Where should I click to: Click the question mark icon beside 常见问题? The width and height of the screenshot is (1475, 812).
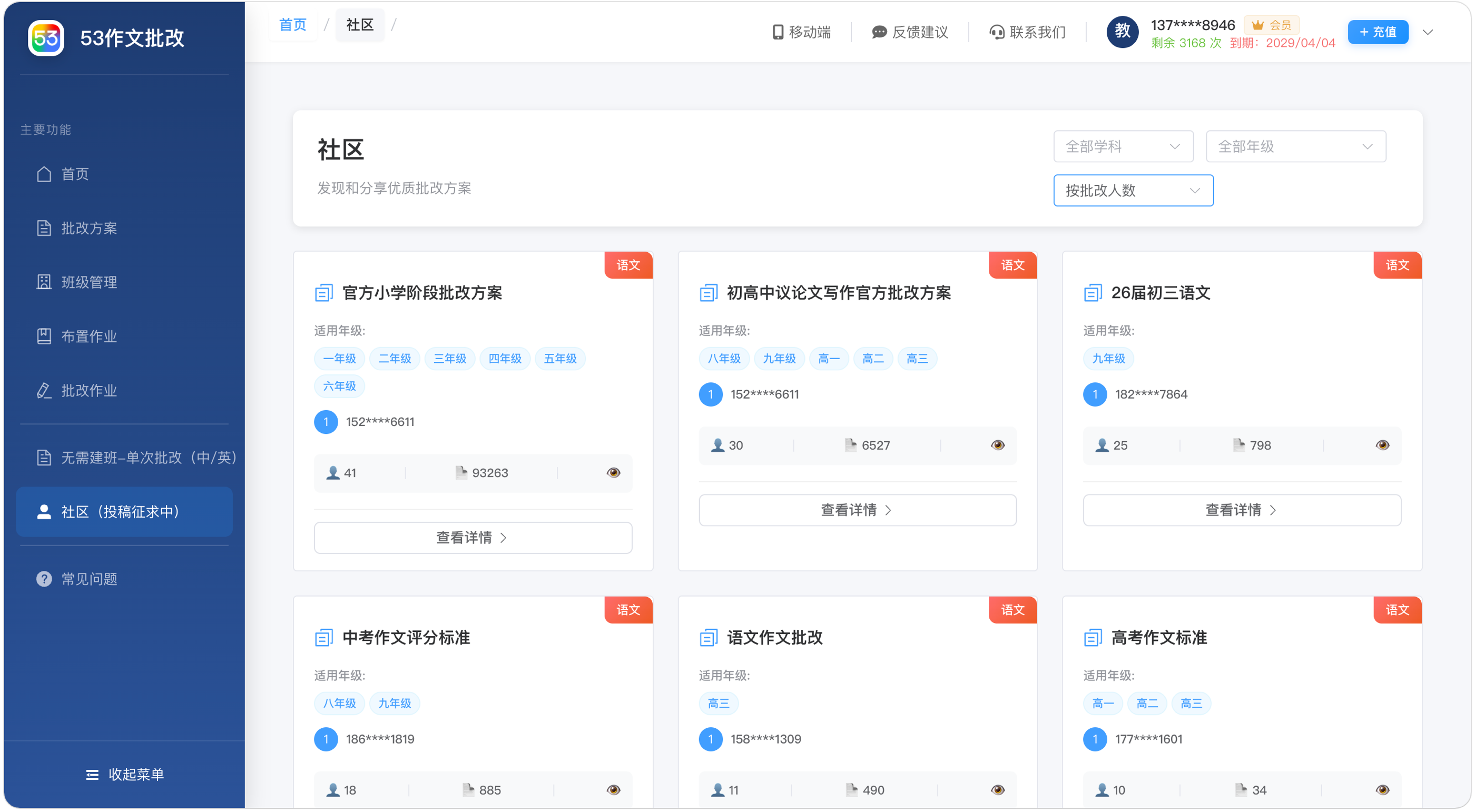pyautogui.click(x=44, y=579)
